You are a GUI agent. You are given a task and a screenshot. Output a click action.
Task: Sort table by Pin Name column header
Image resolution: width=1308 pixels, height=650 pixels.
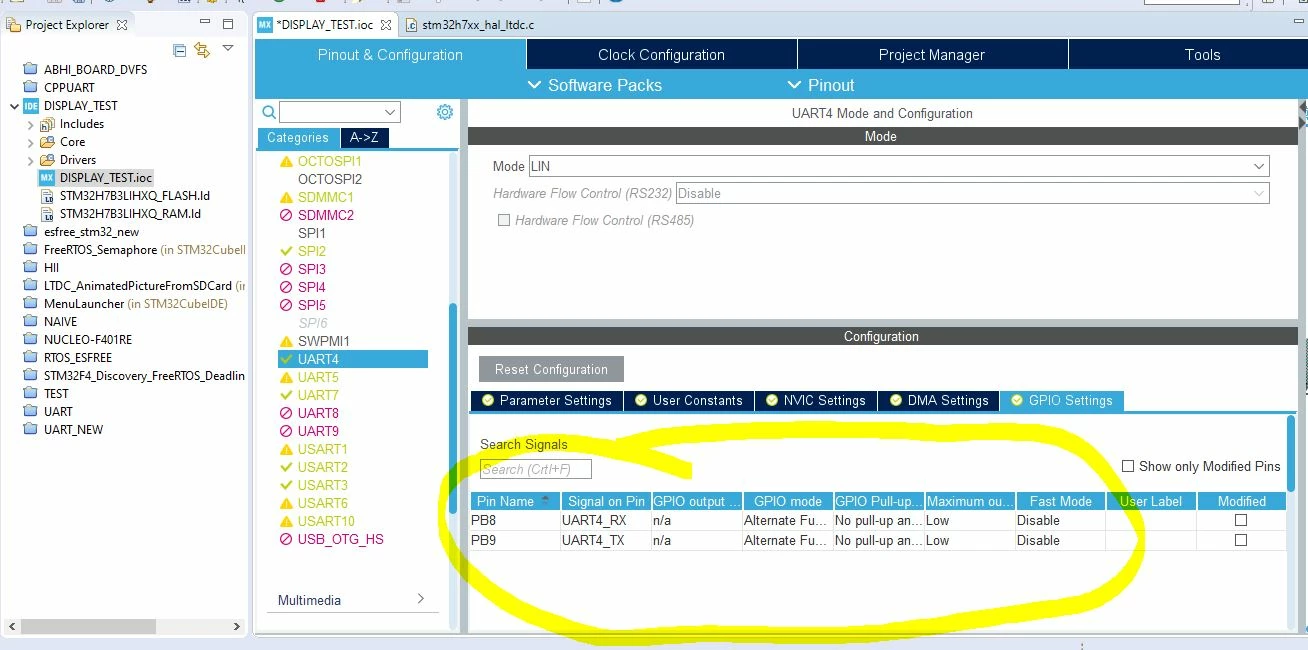(x=515, y=501)
